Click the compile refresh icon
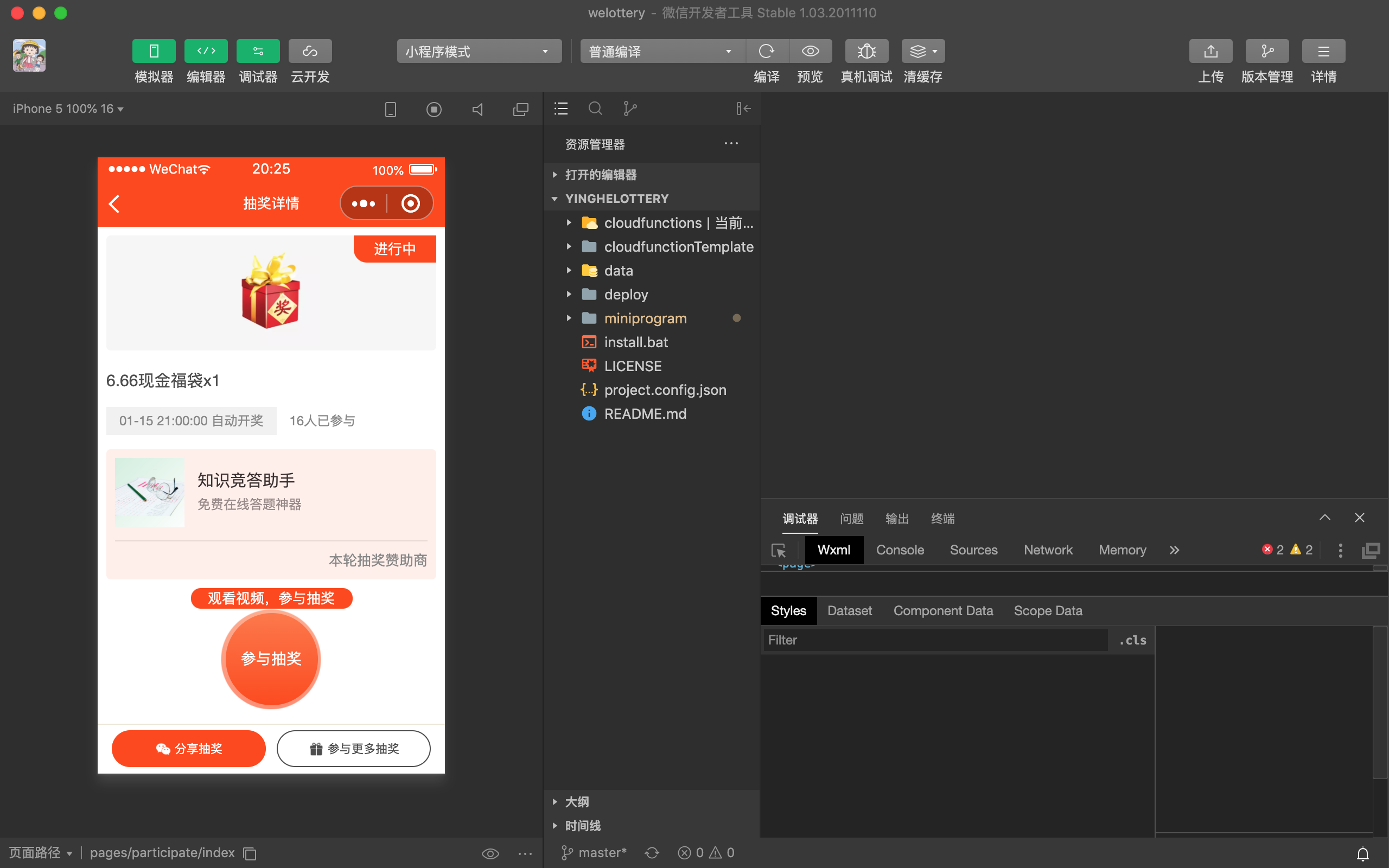This screenshot has width=1389, height=868. point(766,51)
